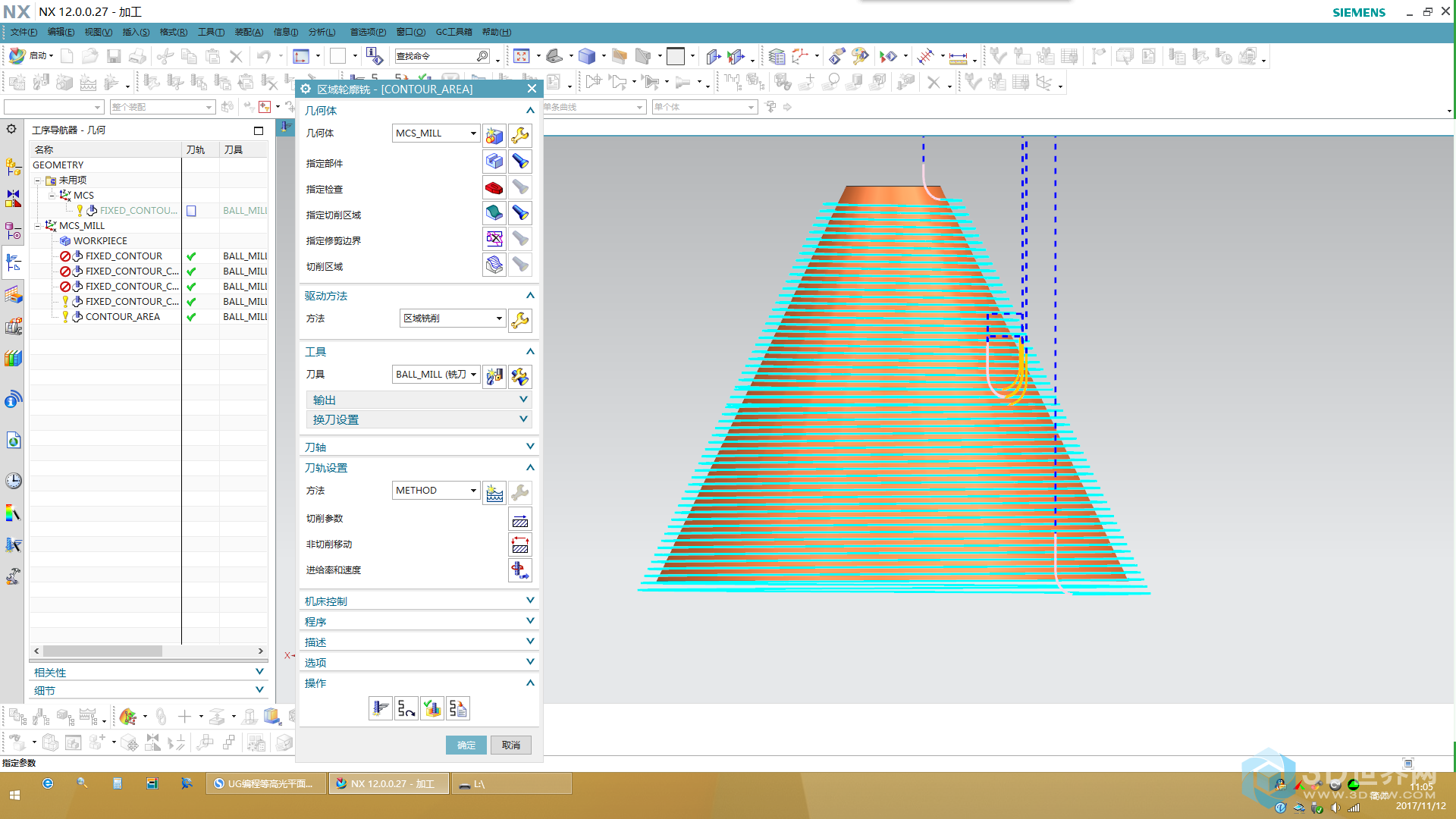Click the specify trim boundaries icon 指定修剪边界
The width and height of the screenshot is (1456, 819).
point(494,239)
